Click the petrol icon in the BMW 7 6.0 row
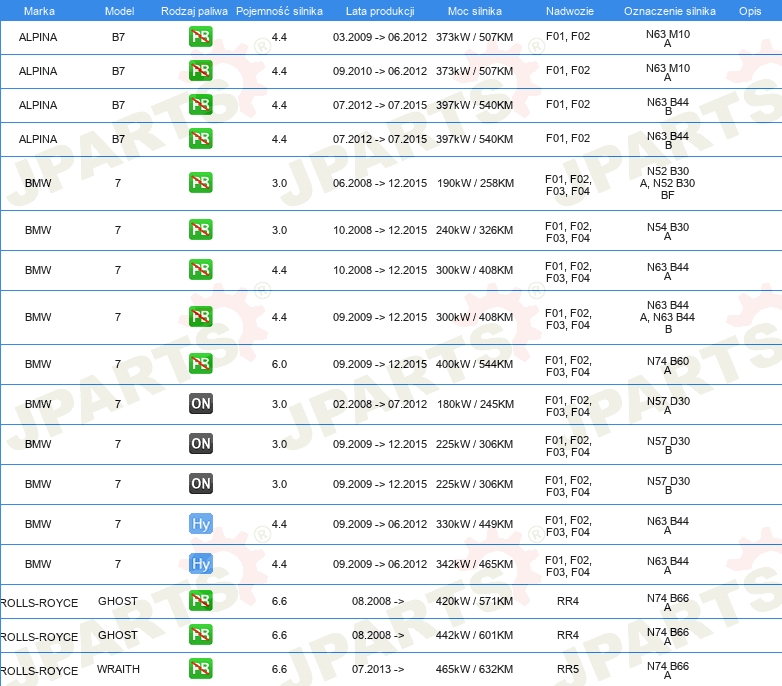The width and height of the screenshot is (782, 686). (201, 364)
